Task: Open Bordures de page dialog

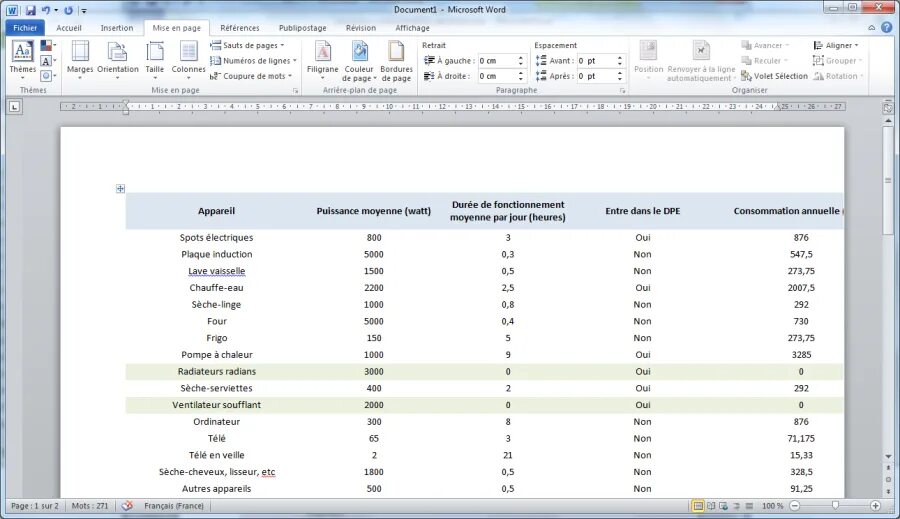Action: [x=396, y=60]
